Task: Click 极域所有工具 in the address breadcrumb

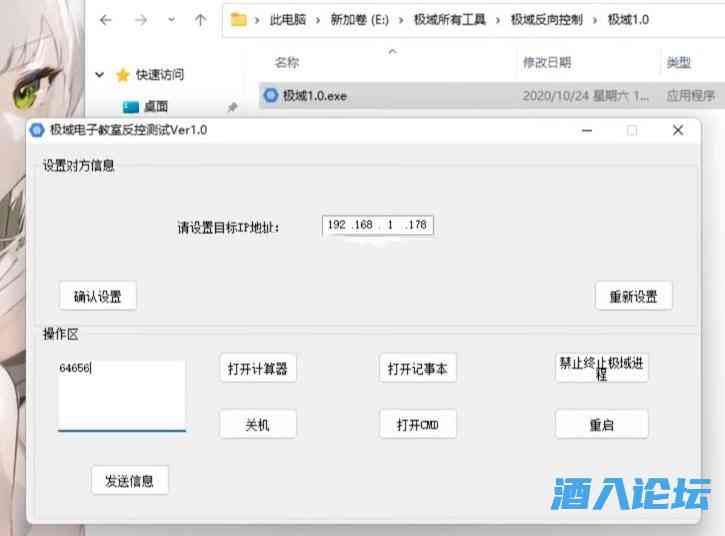Action: pyautogui.click(x=449, y=20)
